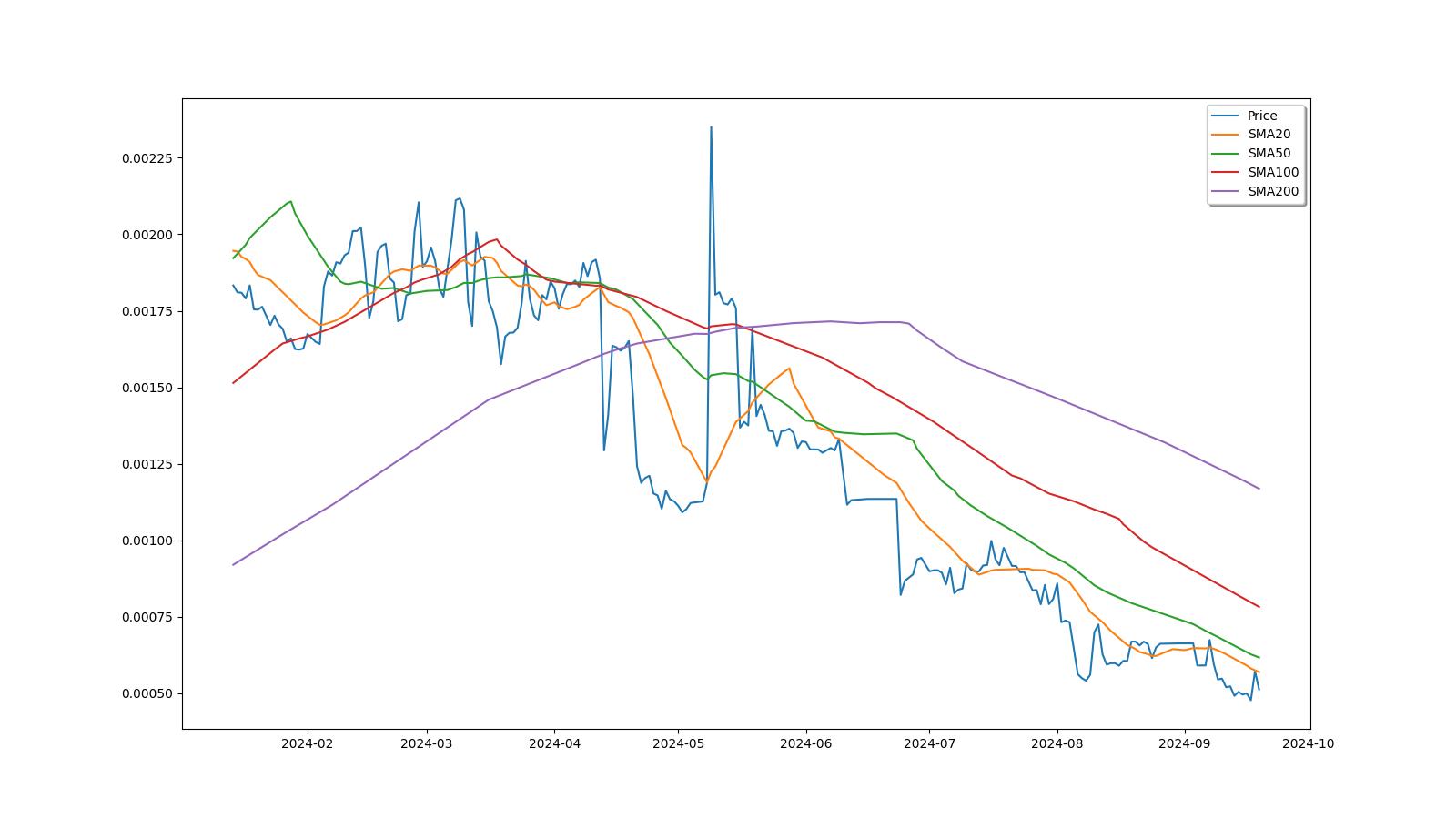
Task: Click the 2024-05 x-axis label
Action: (x=678, y=743)
